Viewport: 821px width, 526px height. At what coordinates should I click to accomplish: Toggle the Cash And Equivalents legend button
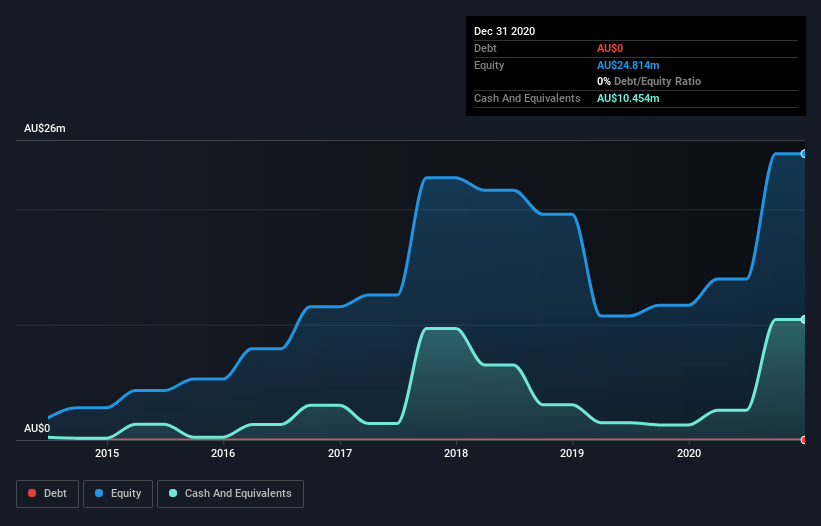230,494
